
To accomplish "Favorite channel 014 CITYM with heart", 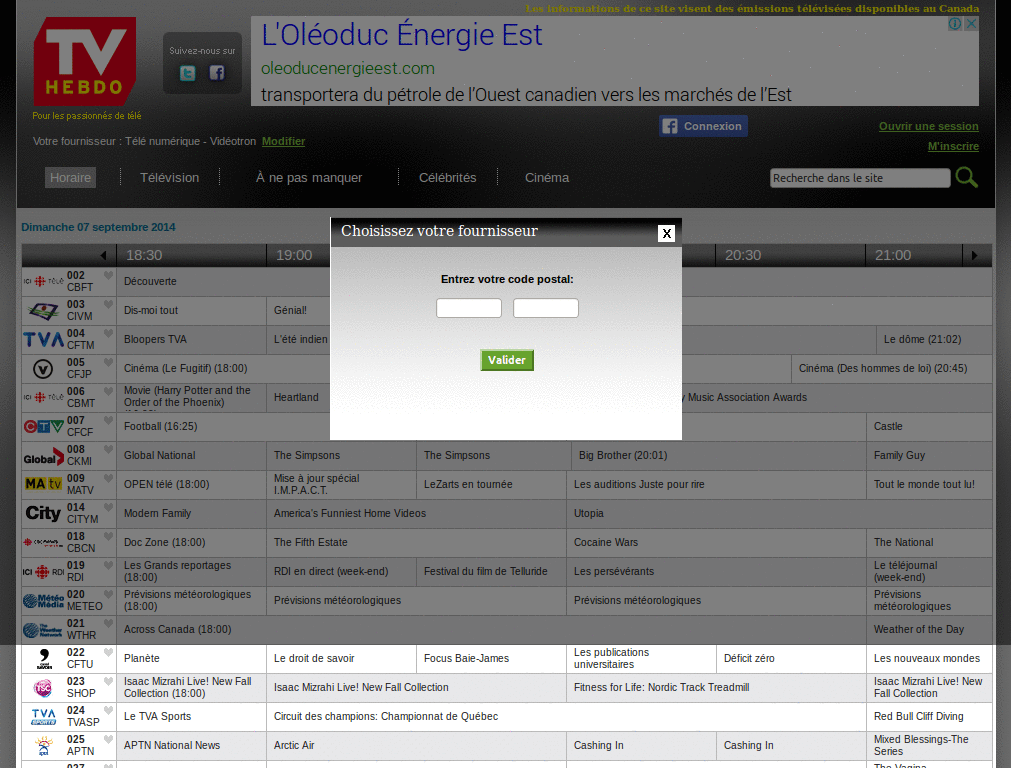I will pos(108,507).
